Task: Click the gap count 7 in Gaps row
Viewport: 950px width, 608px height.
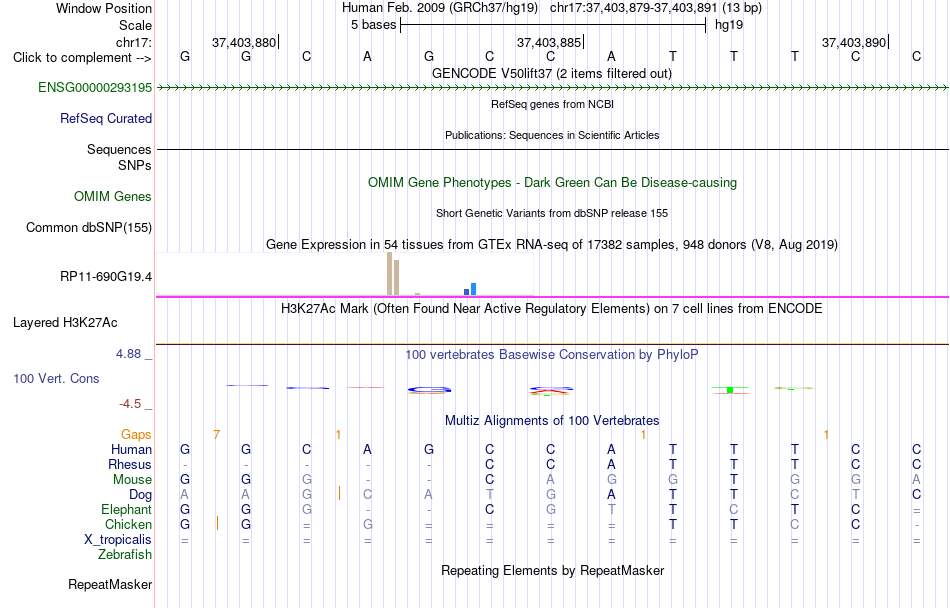Action: (216, 435)
